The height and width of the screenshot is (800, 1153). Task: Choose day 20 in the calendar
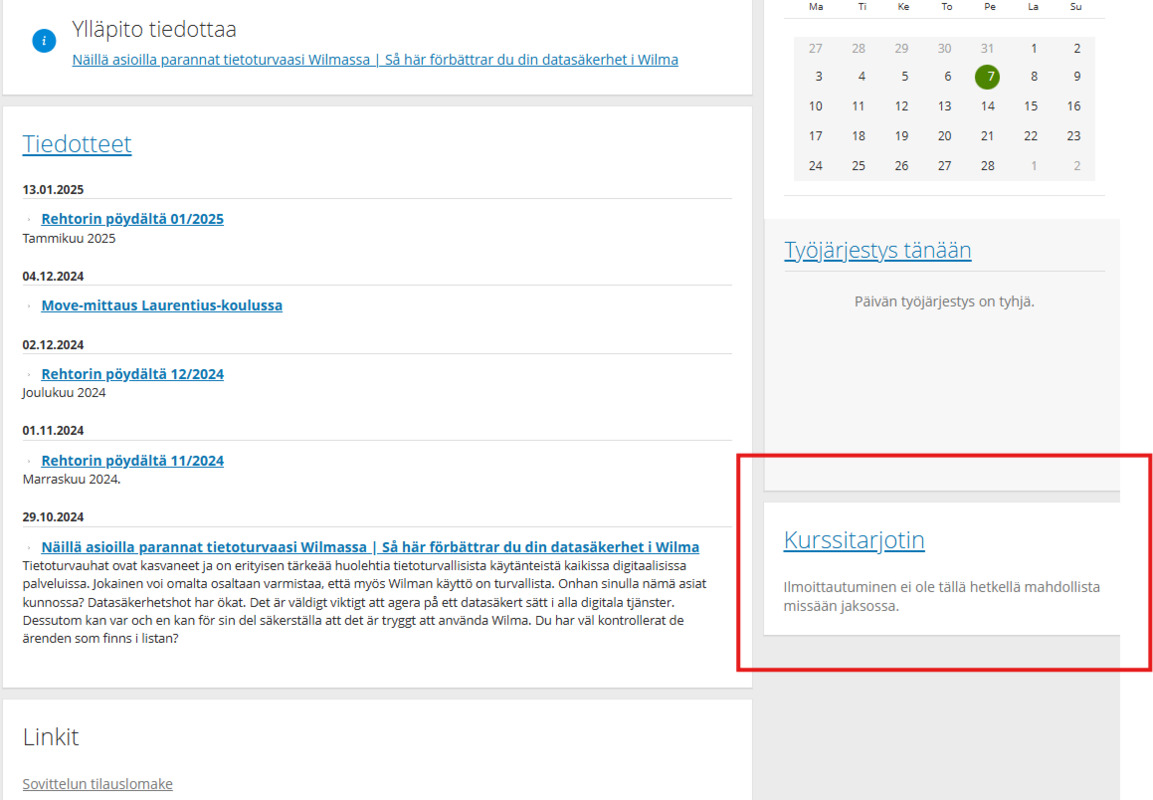pos(945,136)
